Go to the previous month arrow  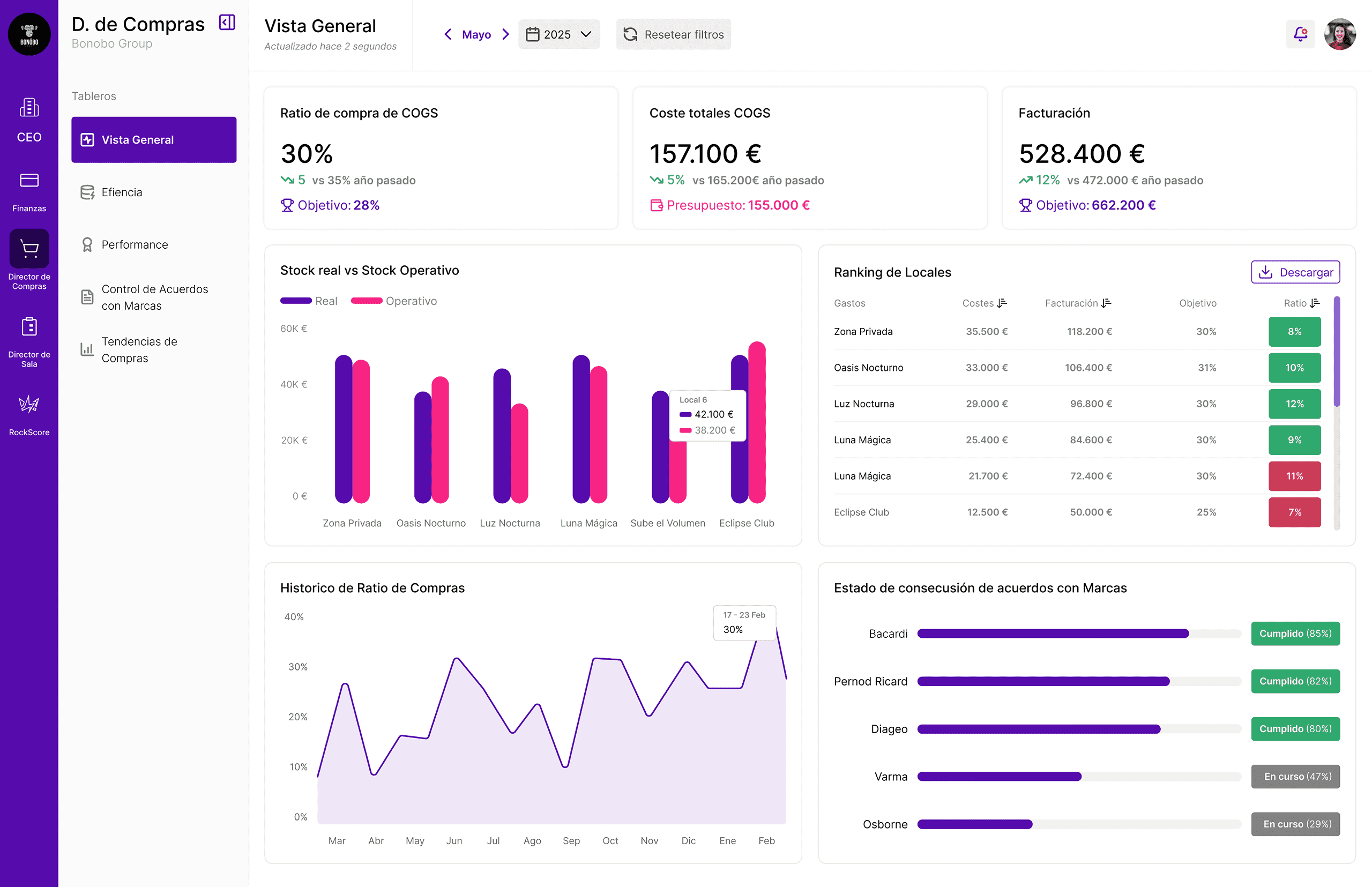448,34
